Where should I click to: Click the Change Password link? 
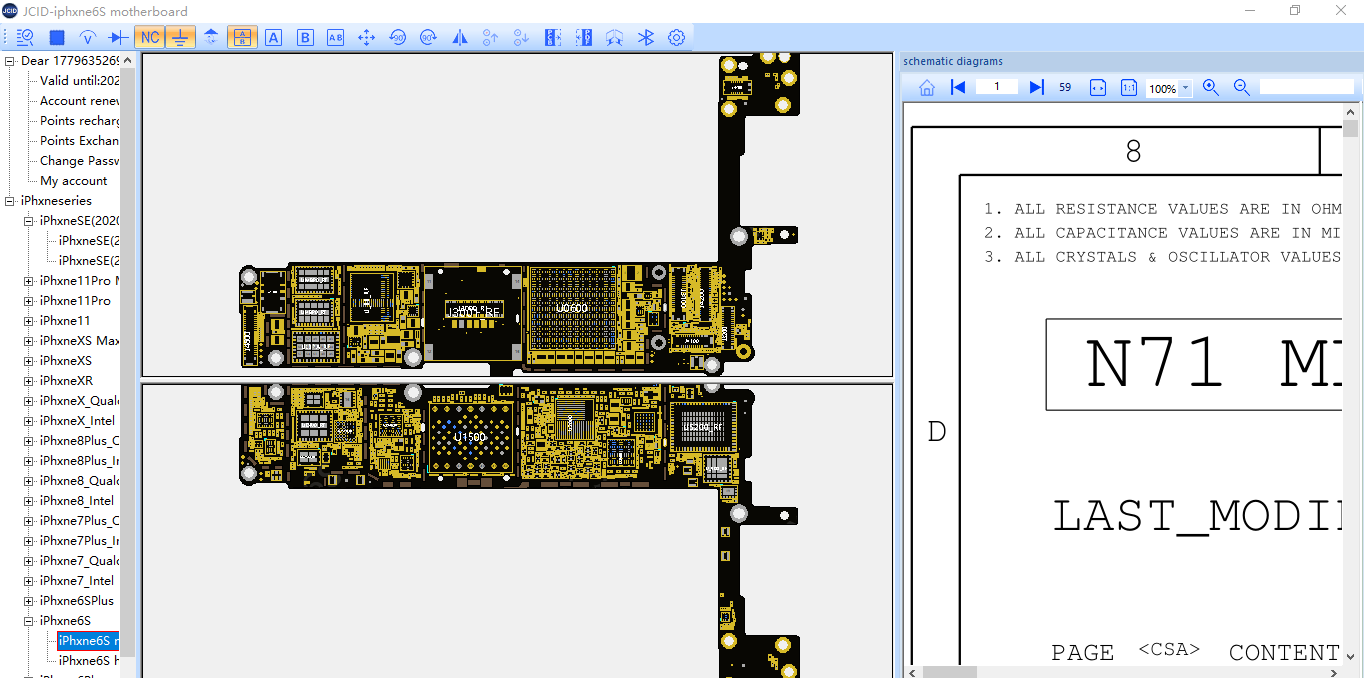[x=79, y=161]
